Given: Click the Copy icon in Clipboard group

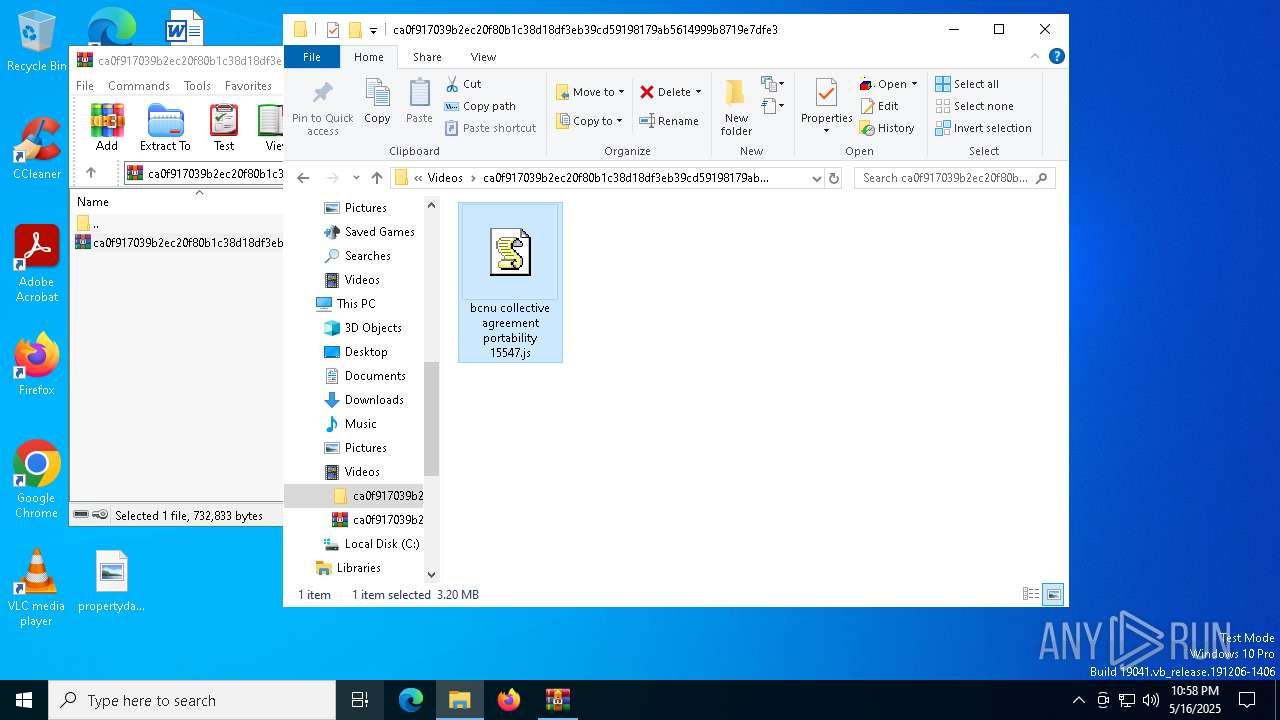Looking at the screenshot, I should [377, 93].
